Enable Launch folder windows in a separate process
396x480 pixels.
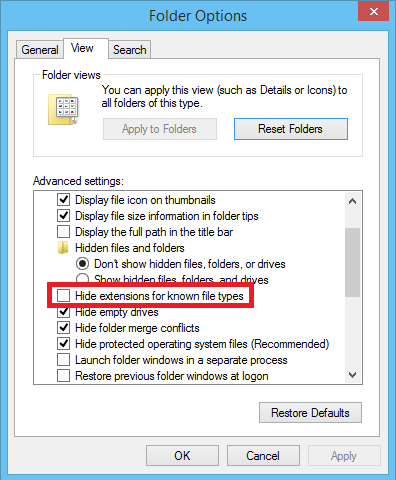63,360
